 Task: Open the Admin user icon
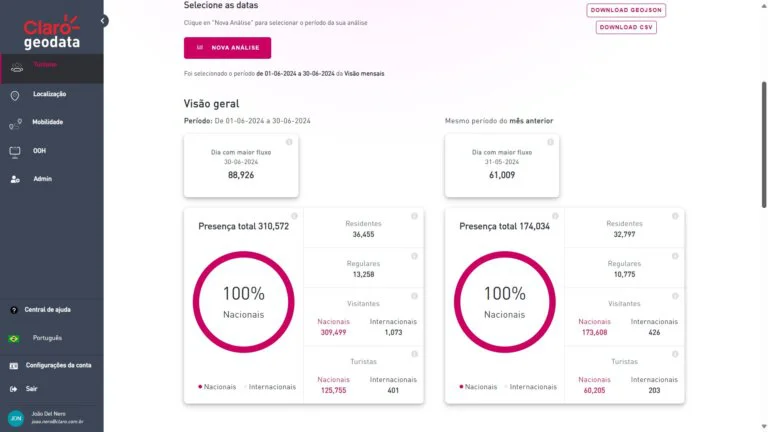(x=14, y=179)
